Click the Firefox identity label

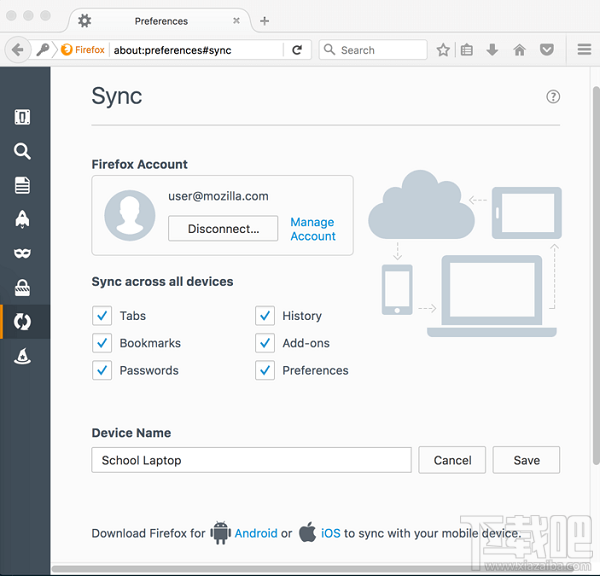(83, 50)
